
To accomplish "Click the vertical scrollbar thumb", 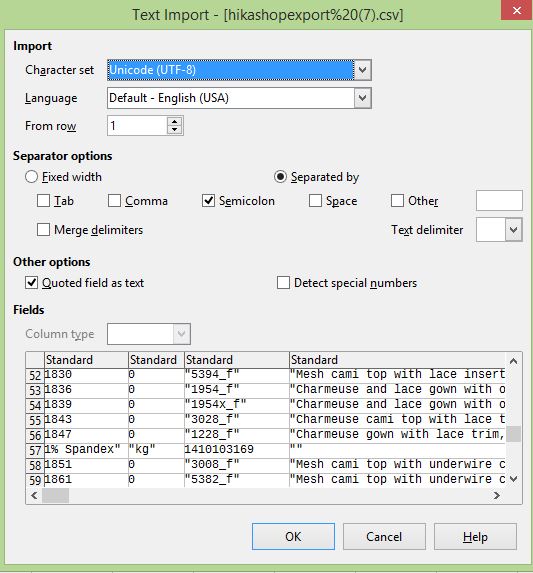I will [513, 434].
